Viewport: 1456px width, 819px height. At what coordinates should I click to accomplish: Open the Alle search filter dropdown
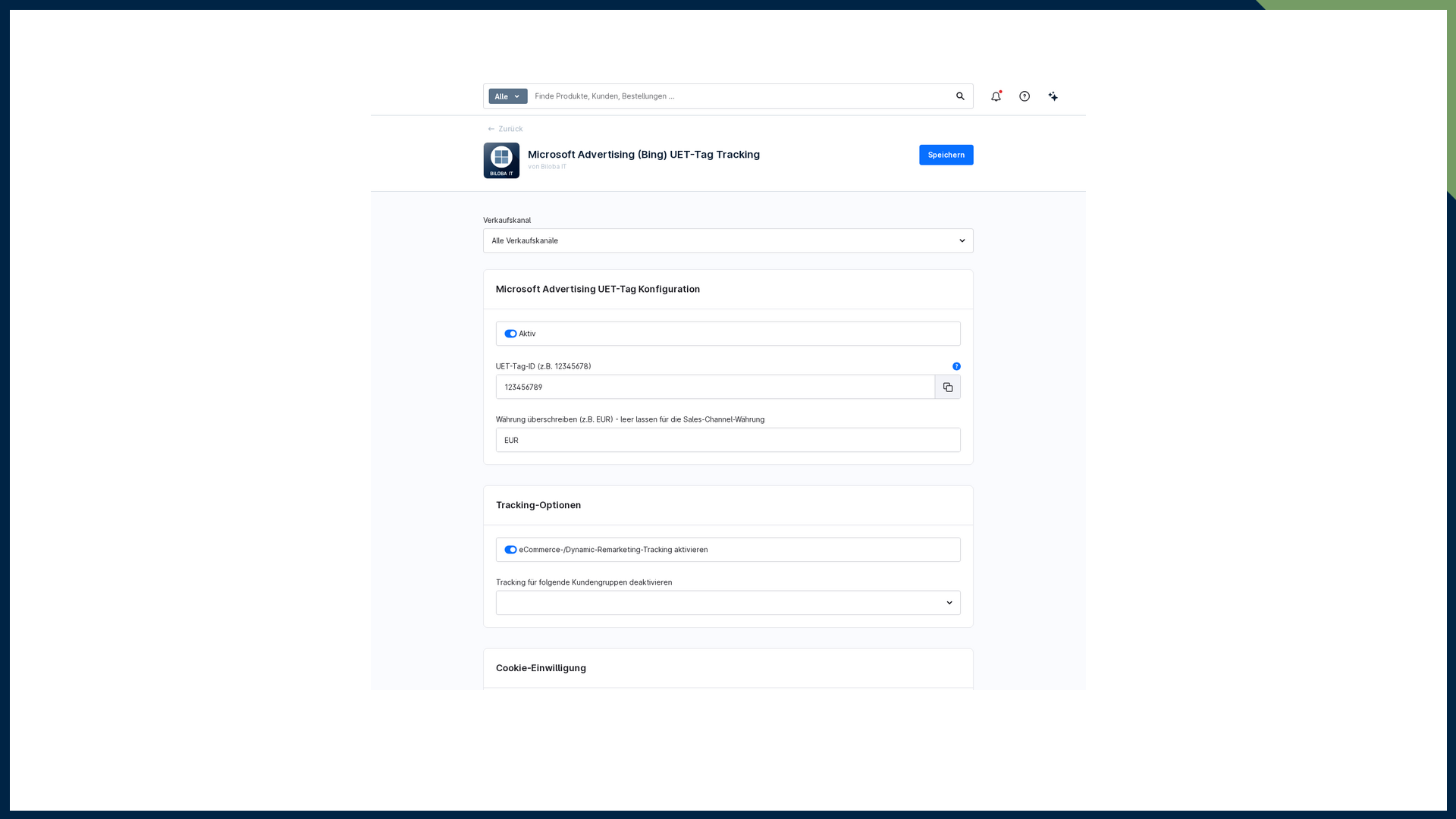point(508,96)
